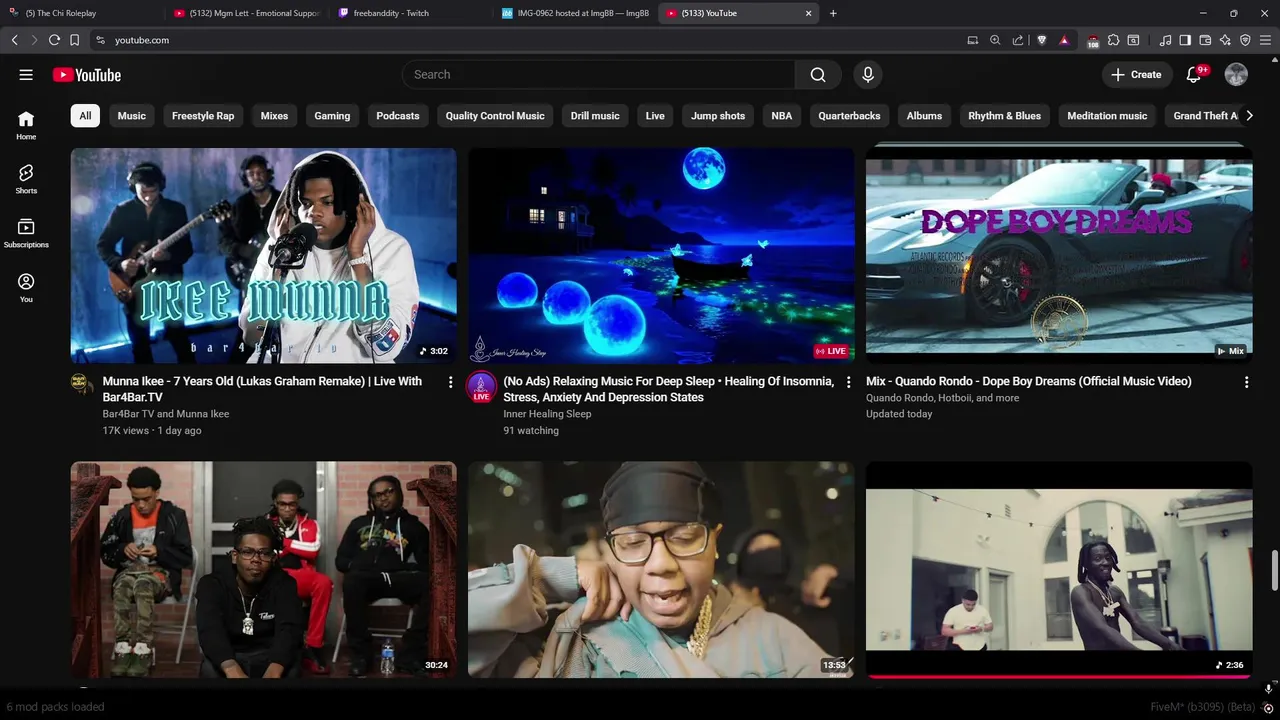Open the playlist music note icon
1280x720 pixels.
tap(1165, 40)
